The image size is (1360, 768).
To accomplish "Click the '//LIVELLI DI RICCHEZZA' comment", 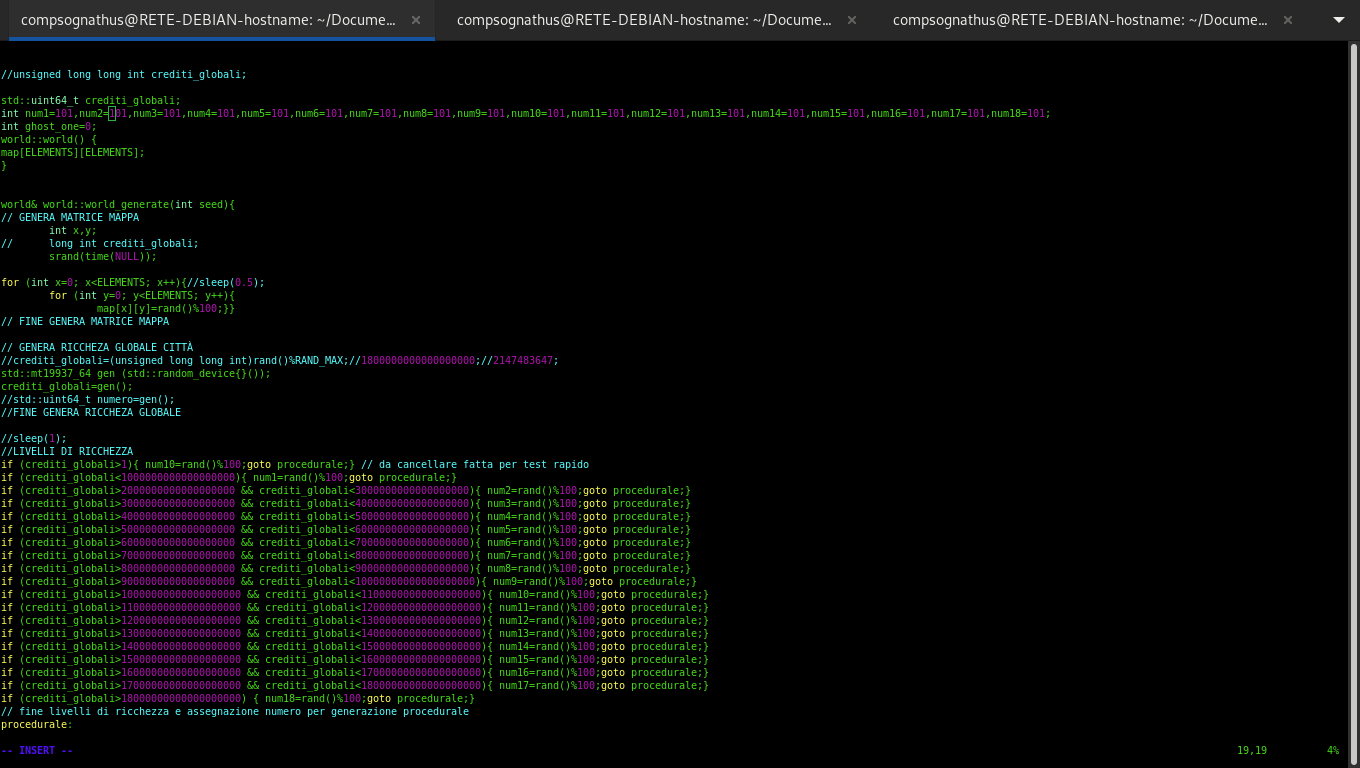I will click(x=67, y=451).
